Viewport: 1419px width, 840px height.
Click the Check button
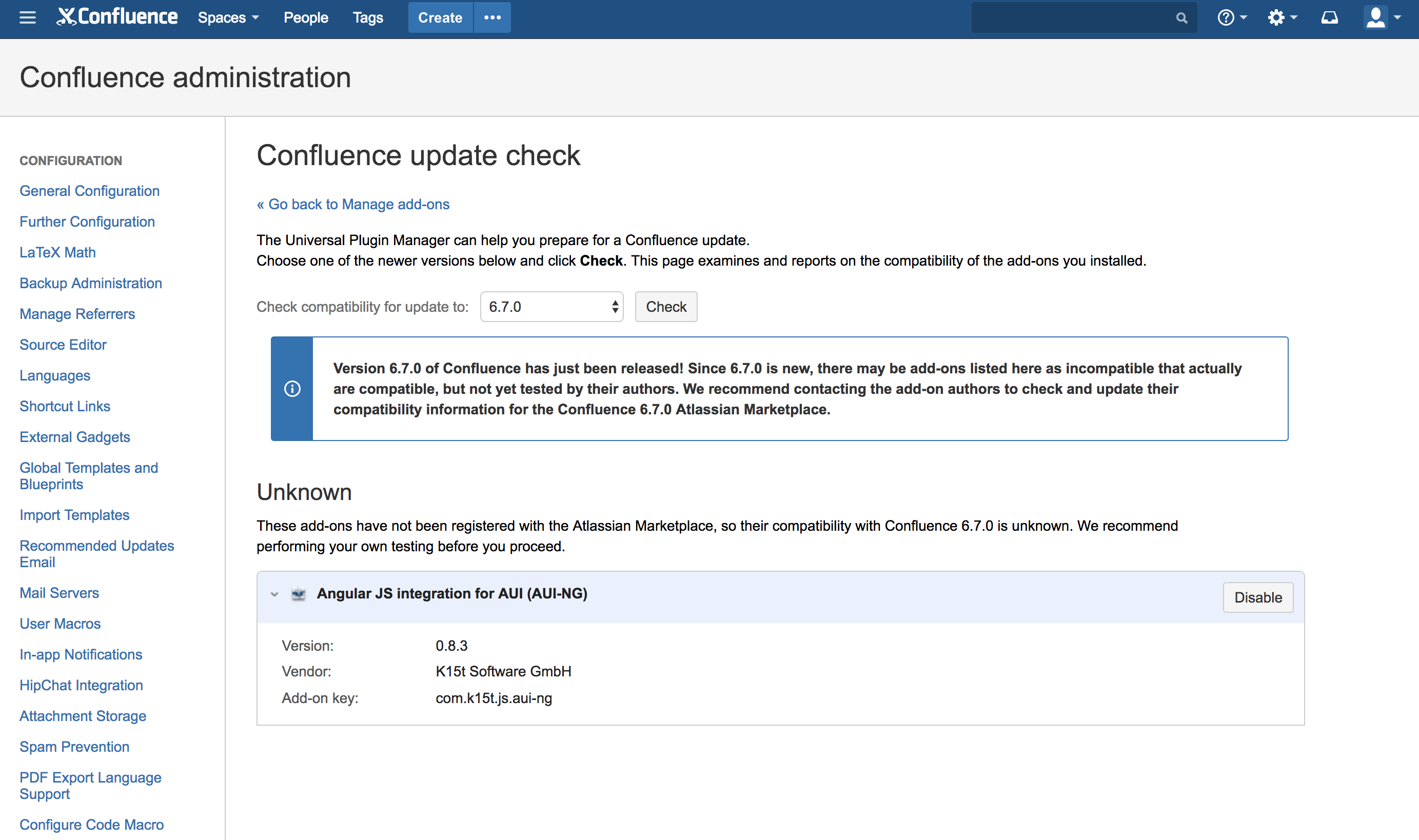pos(666,307)
